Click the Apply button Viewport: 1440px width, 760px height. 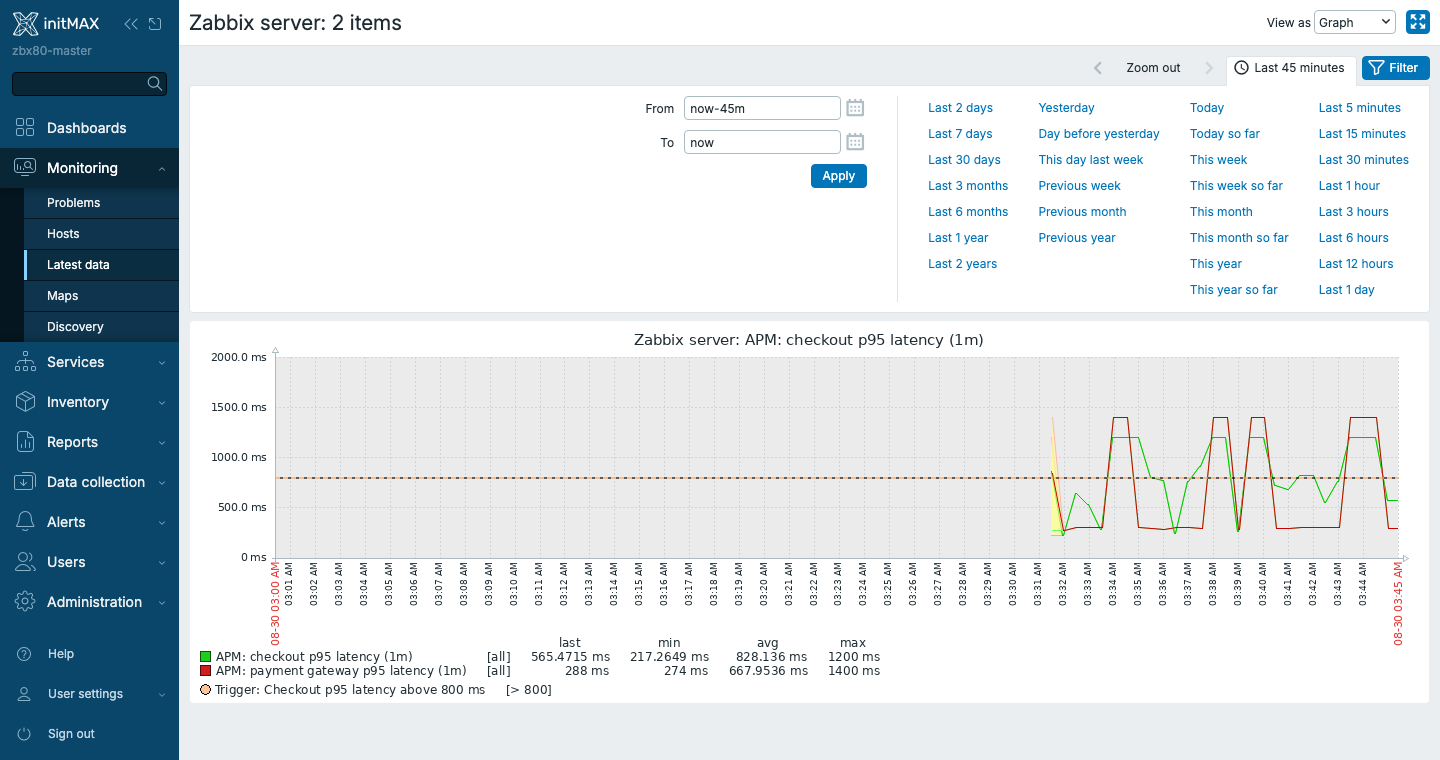[838, 176]
